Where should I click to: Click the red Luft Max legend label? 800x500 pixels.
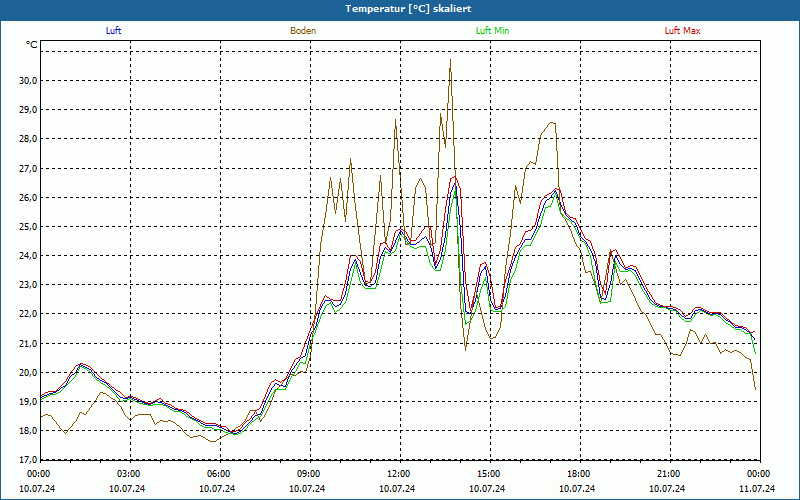pos(682,31)
